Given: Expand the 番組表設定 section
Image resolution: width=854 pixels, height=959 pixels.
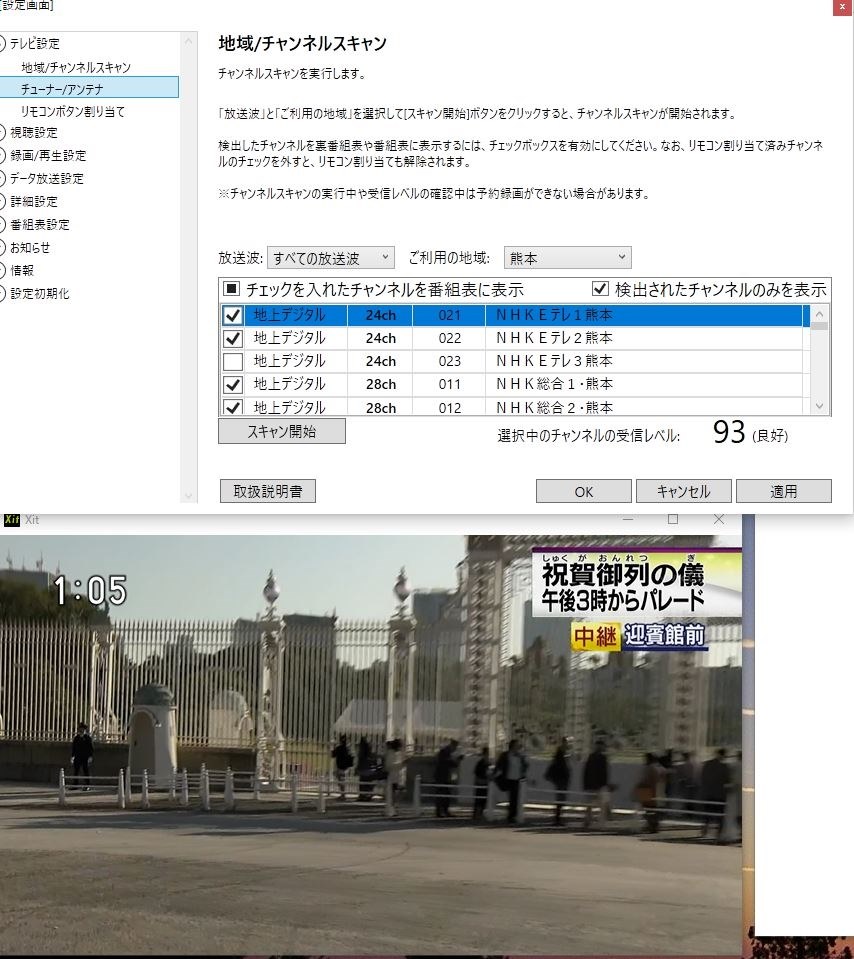Looking at the screenshot, I should (x=2, y=225).
